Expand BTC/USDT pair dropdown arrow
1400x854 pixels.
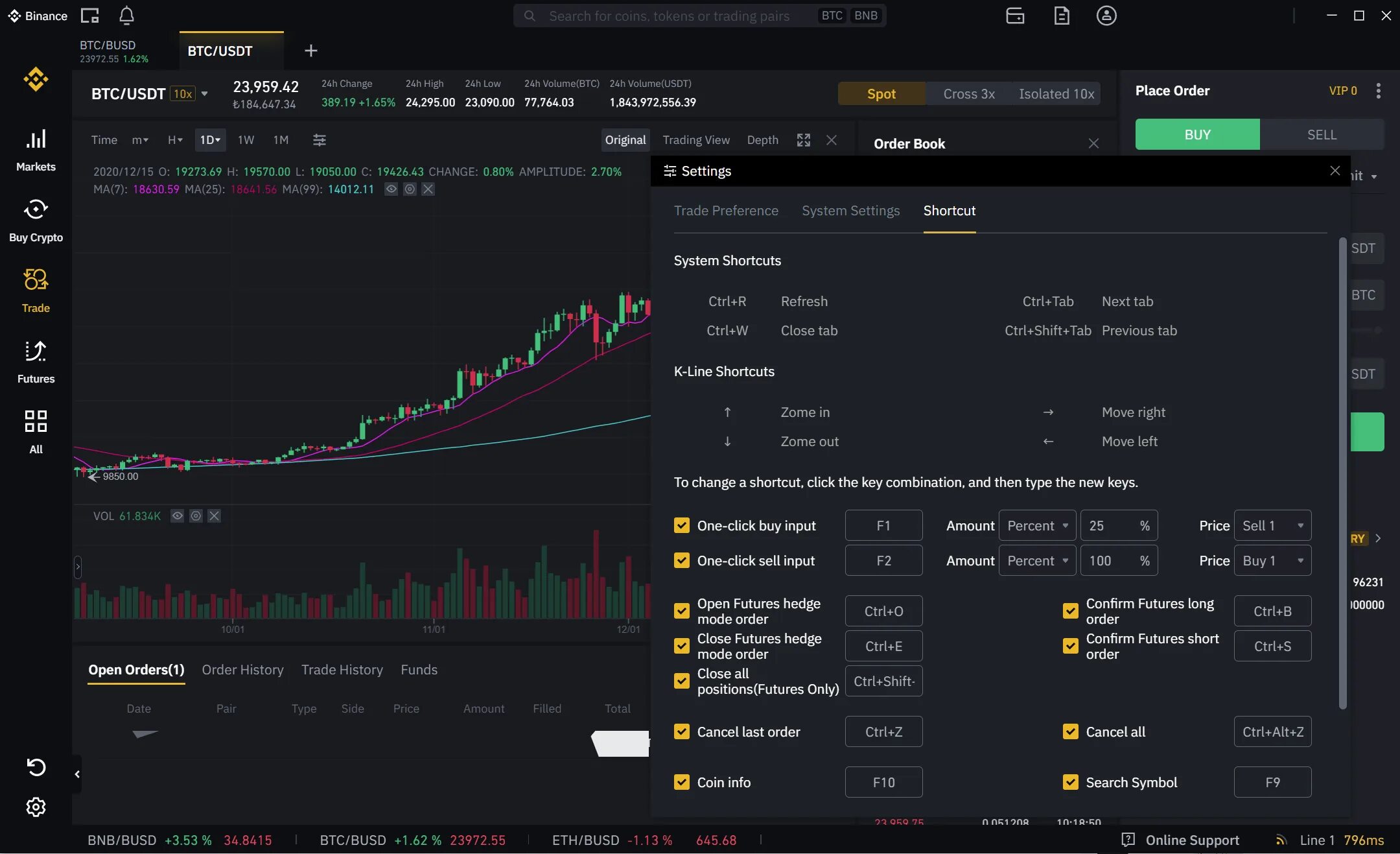pos(205,94)
